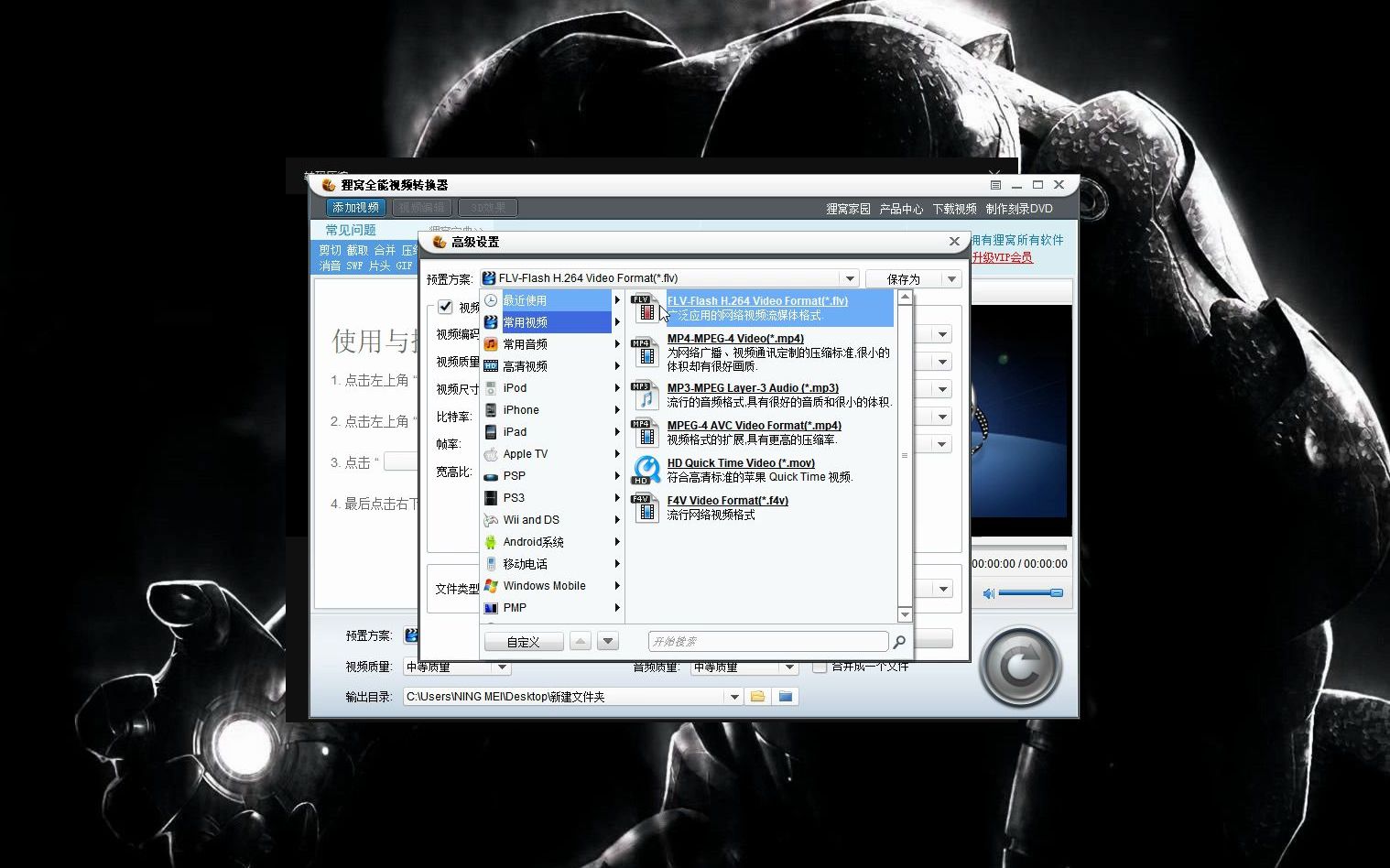Click the F4V Video Format icon
The height and width of the screenshot is (868, 1390).
click(x=646, y=507)
